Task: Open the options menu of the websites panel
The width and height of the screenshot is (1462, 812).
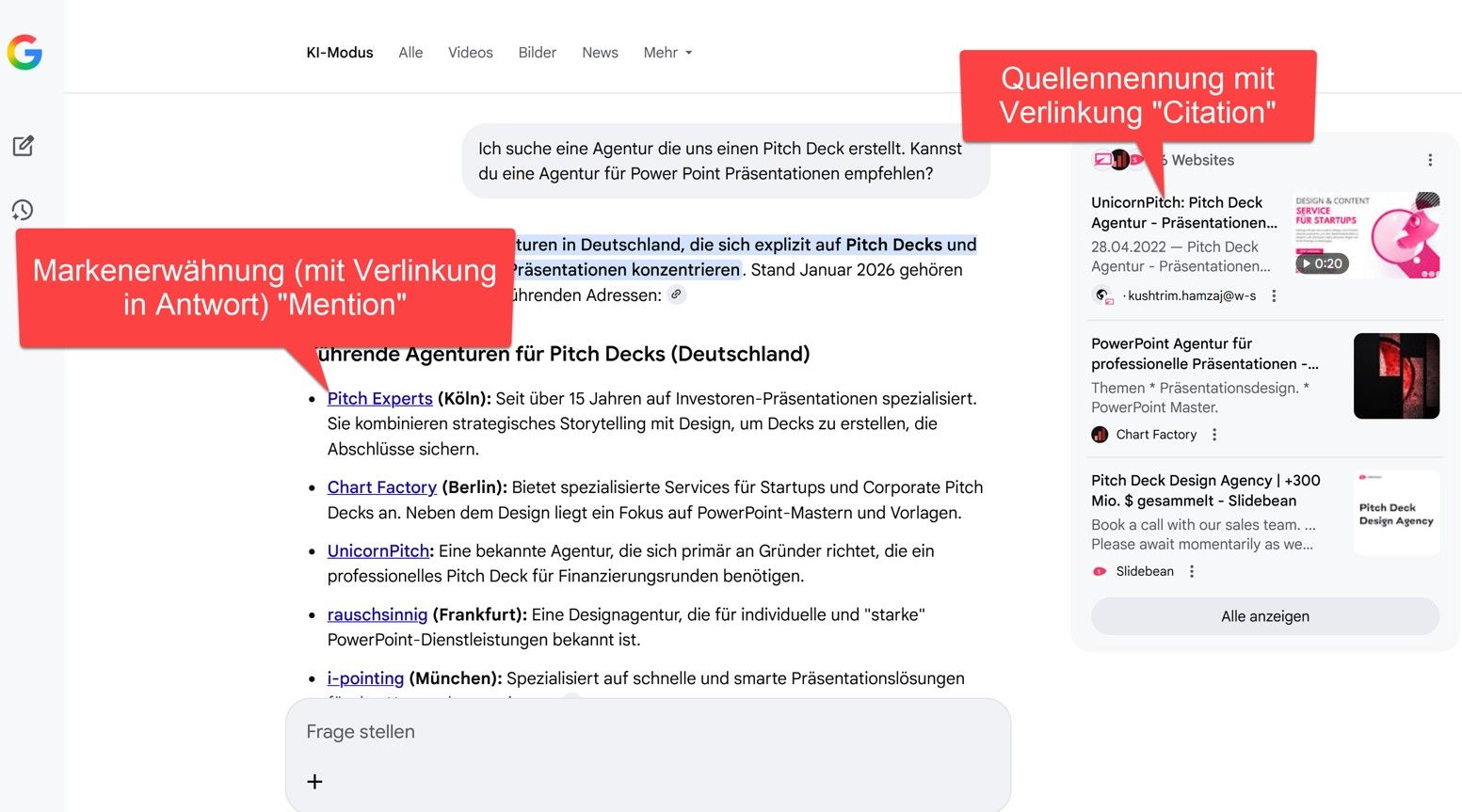Action: [1430, 160]
